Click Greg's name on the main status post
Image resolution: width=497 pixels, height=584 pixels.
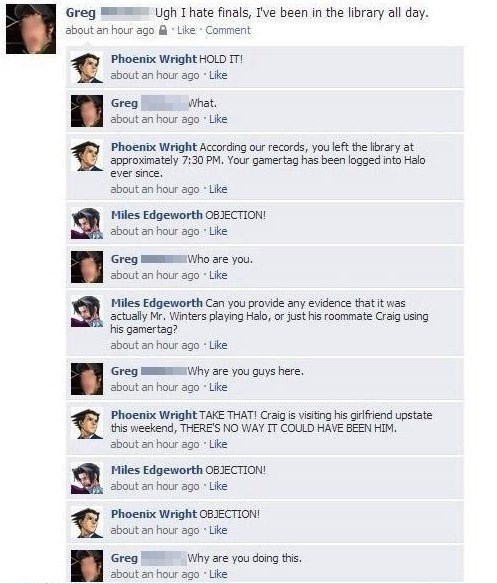(x=80, y=13)
